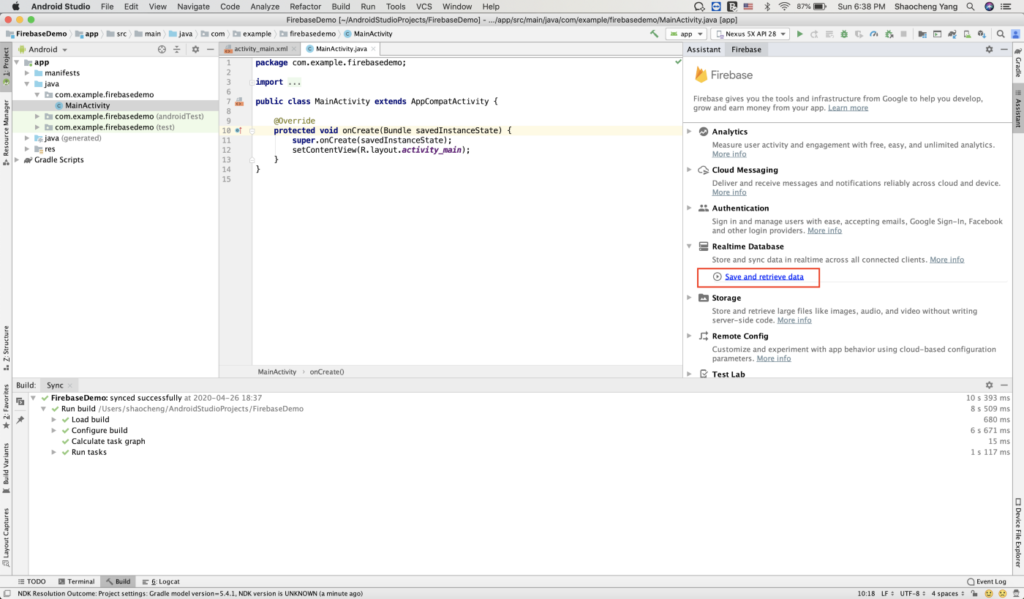Click the UTF-8 encoding status entry
The height and width of the screenshot is (599, 1024).
tap(912, 594)
